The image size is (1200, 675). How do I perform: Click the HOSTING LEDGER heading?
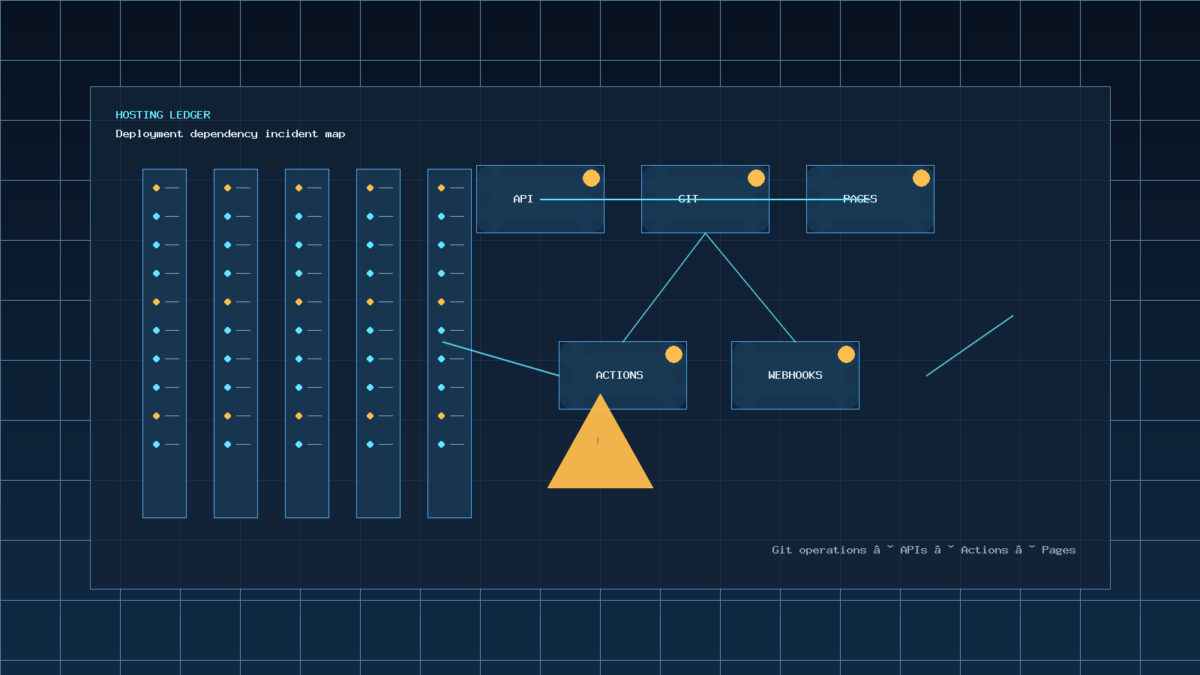(163, 115)
